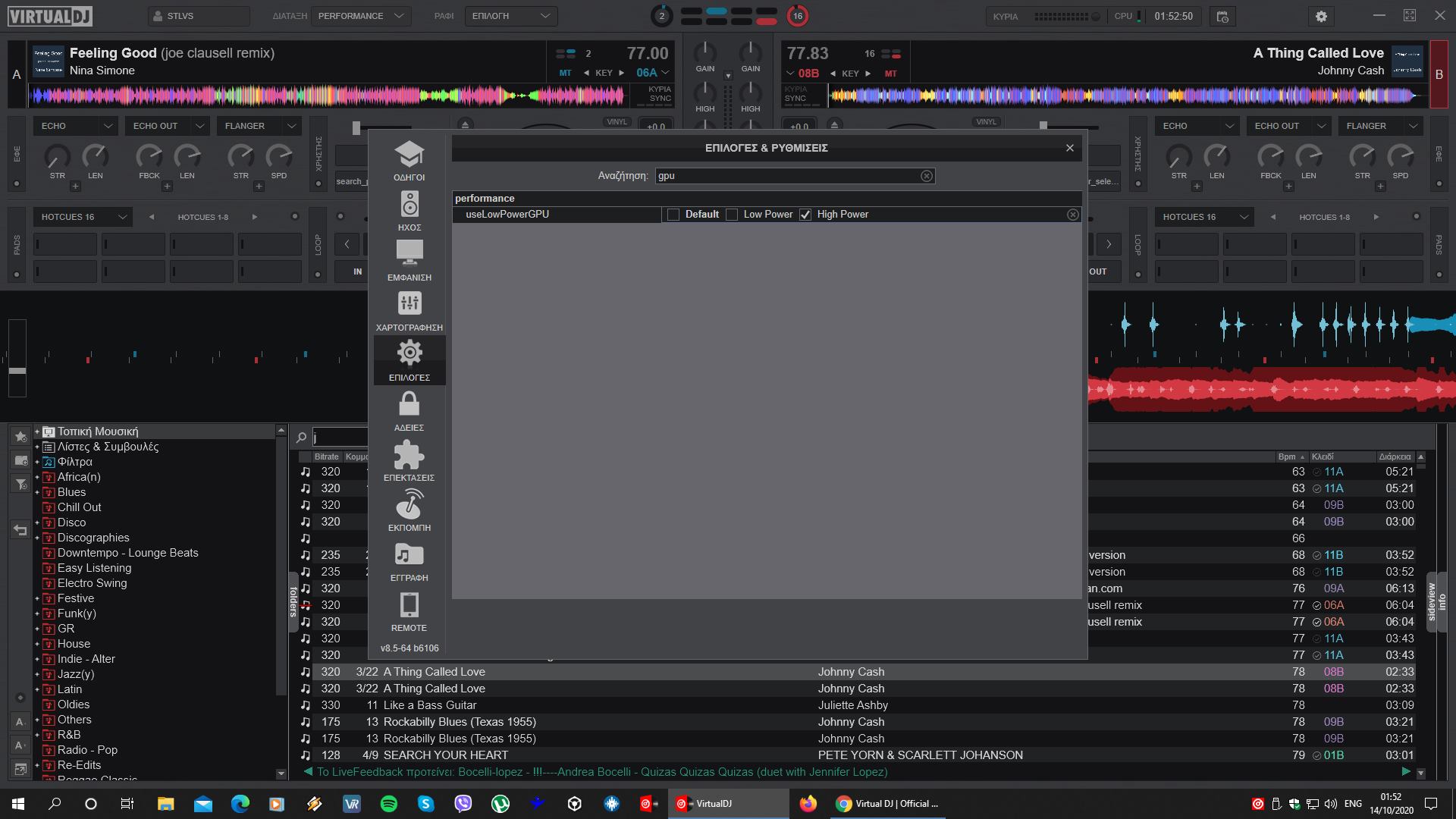Toggle left deck ΚΥΡΙΑ SYNC

[x=659, y=94]
